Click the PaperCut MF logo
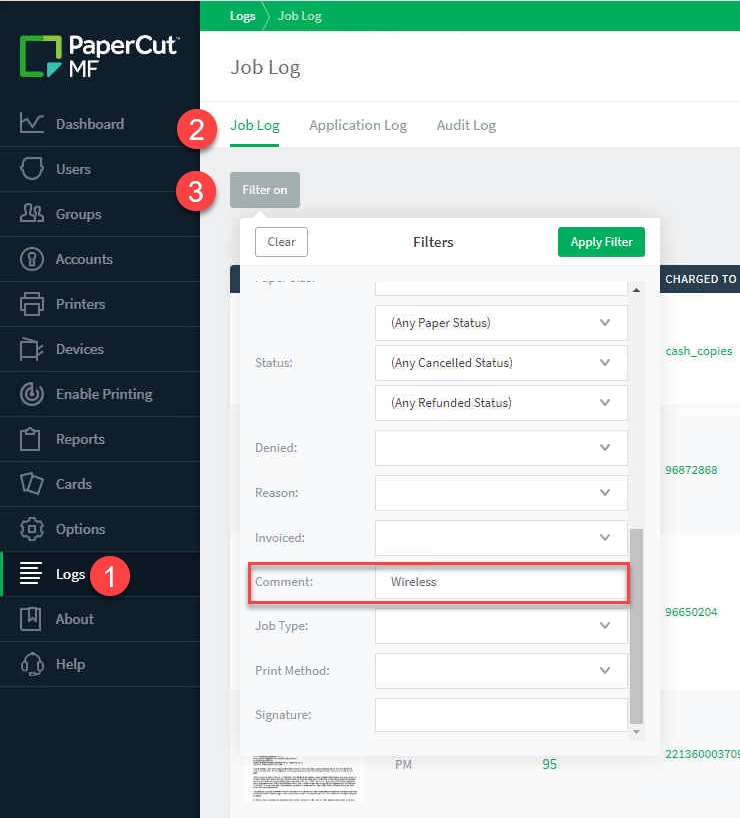Viewport: 740px width, 818px height. pyautogui.click(x=99, y=56)
